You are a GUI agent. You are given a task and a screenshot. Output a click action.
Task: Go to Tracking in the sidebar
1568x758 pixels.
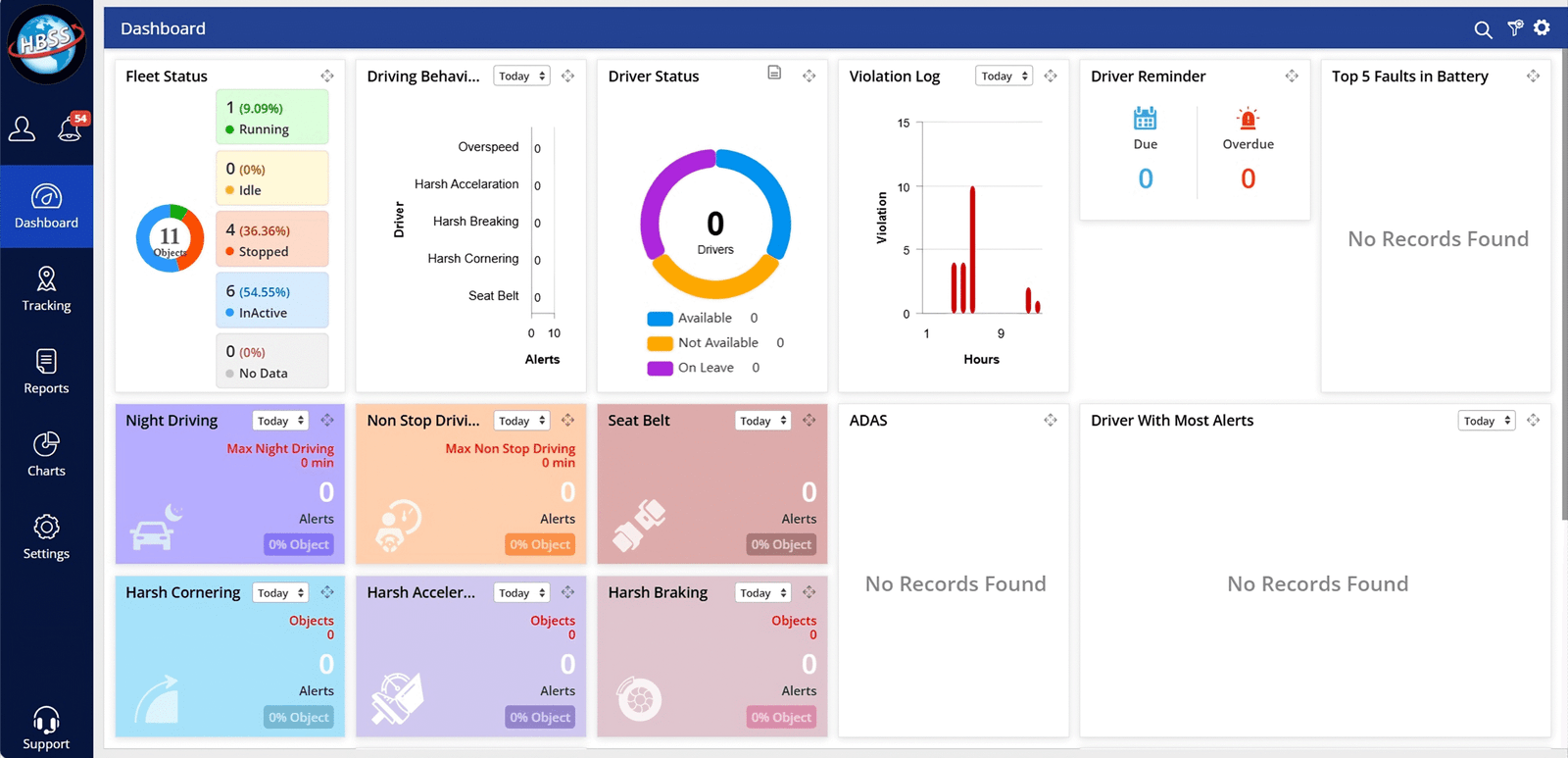click(x=46, y=289)
